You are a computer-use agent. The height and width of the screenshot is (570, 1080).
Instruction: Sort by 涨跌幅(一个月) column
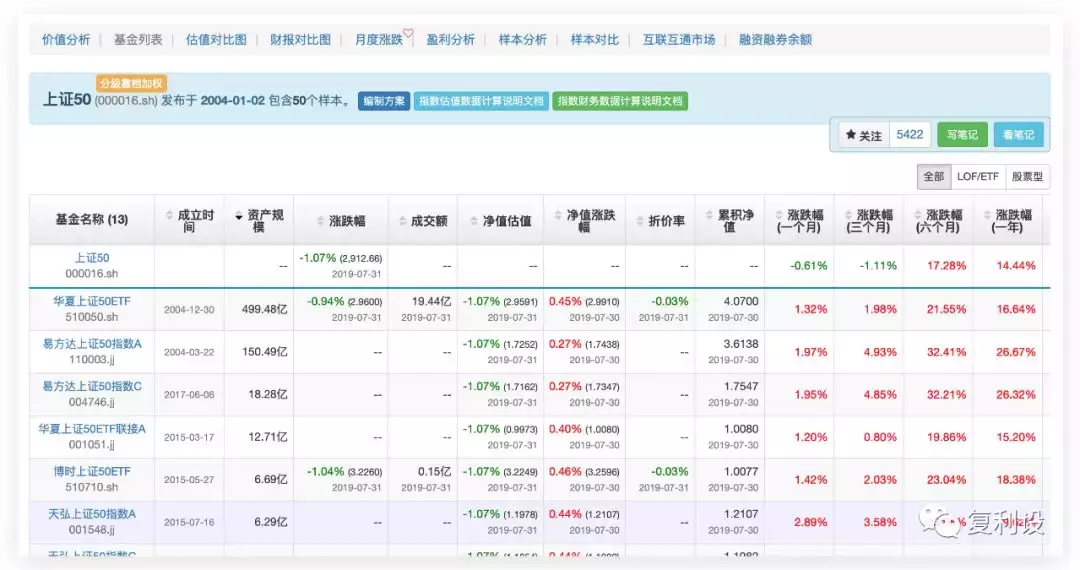(x=800, y=220)
